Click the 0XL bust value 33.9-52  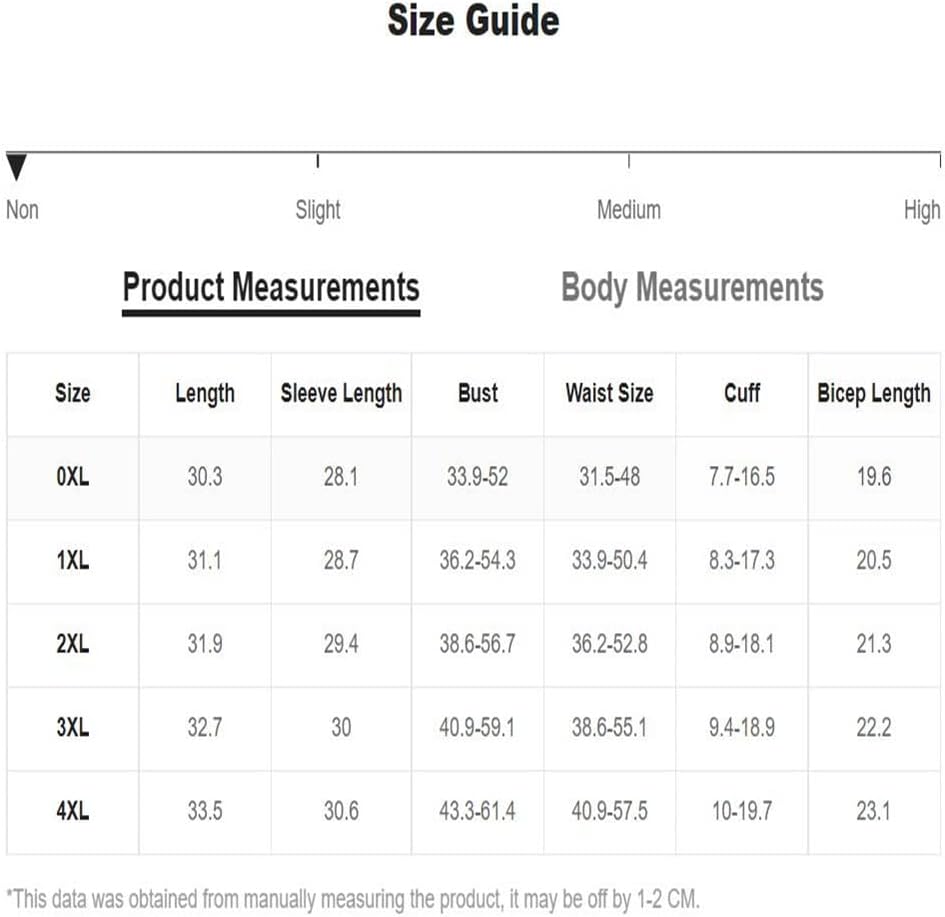coord(477,478)
